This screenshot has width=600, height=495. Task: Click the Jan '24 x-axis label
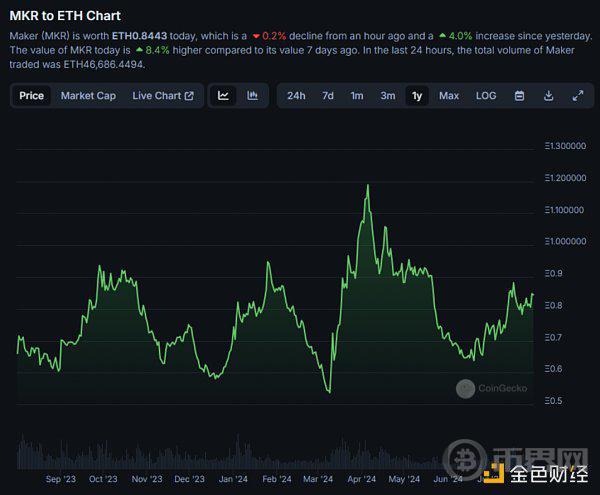tap(233, 479)
